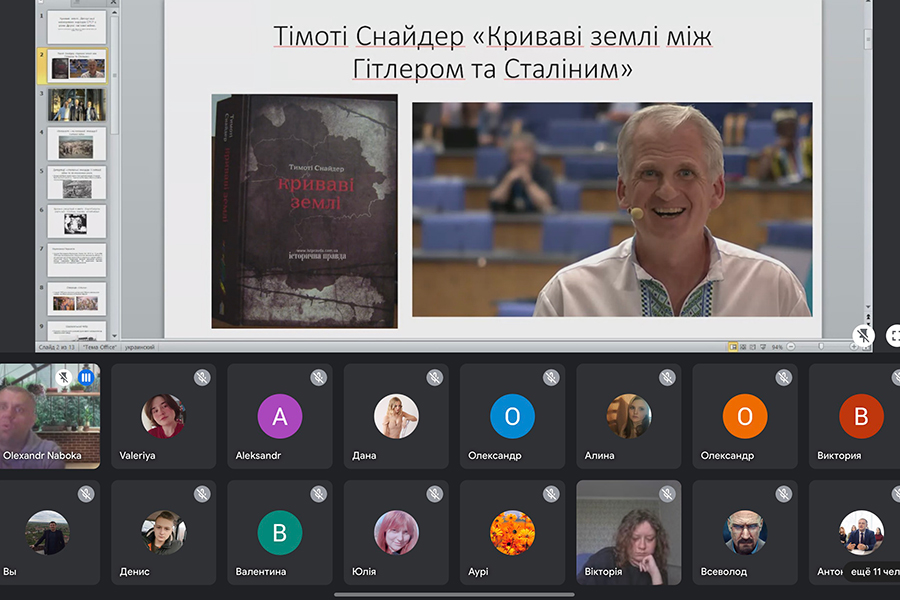Click the muted mic icon on Дана's tile
The image size is (900, 600).
[x=435, y=377]
